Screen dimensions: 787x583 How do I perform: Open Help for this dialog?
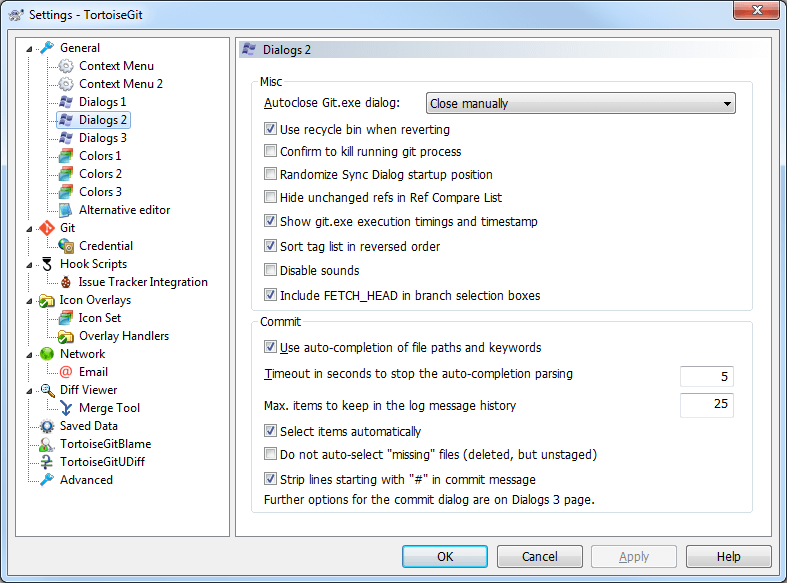click(x=728, y=556)
